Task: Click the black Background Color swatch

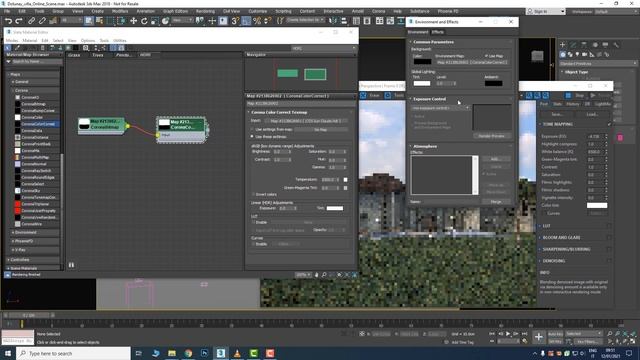Action: [x=422, y=62]
